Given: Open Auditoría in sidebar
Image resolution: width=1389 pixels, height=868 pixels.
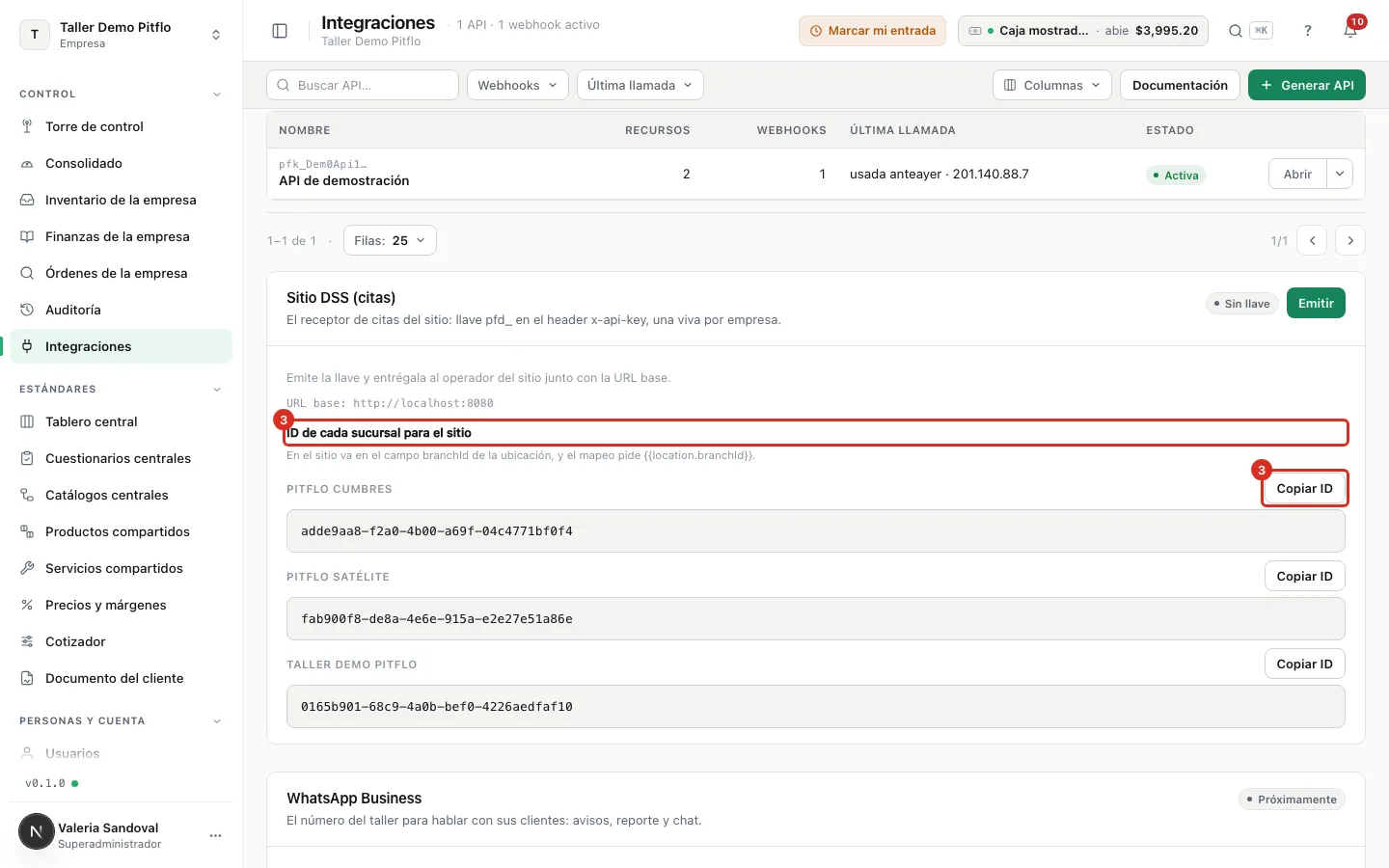Looking at the screenshot, I should pyautogui.click(x=121, y=310).
